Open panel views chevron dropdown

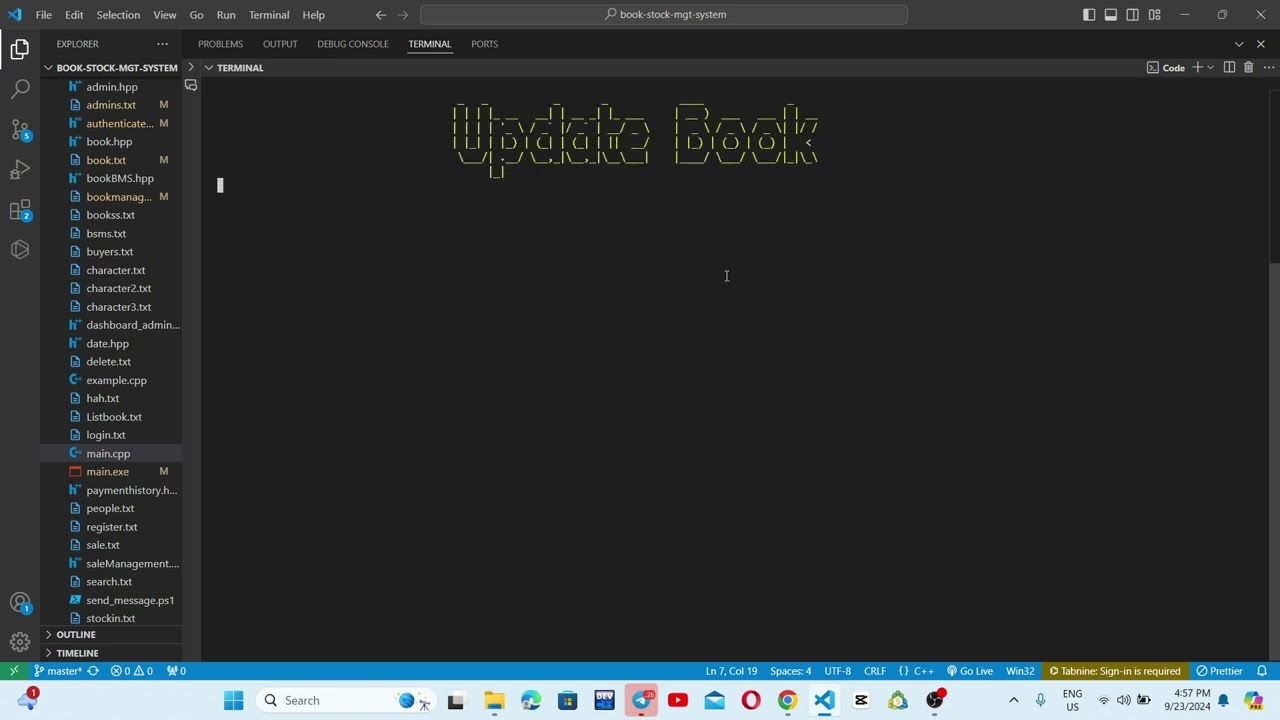pyautogui.click(x=1239, y=44)
